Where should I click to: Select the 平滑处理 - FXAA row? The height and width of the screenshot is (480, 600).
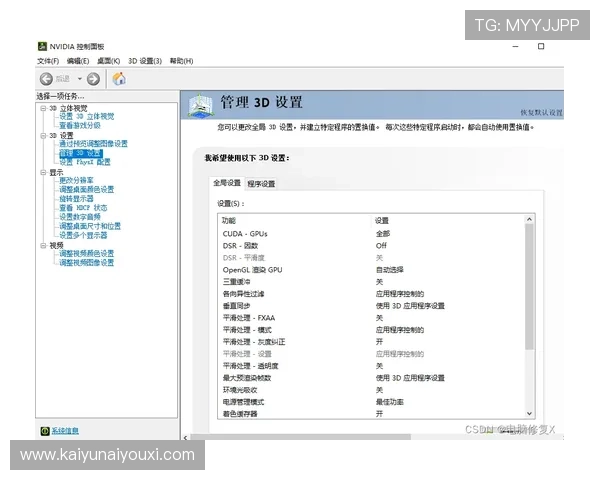[x=371, y=318]
